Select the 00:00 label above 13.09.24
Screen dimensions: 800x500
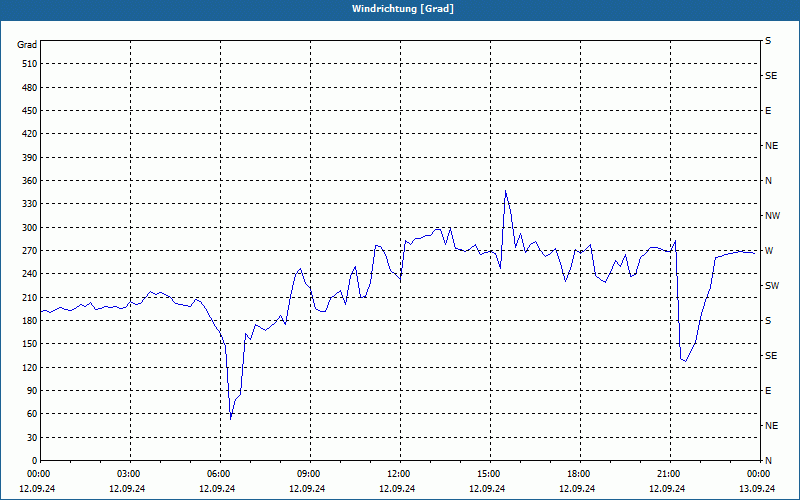pyautogui.click(x=758, y=474)
